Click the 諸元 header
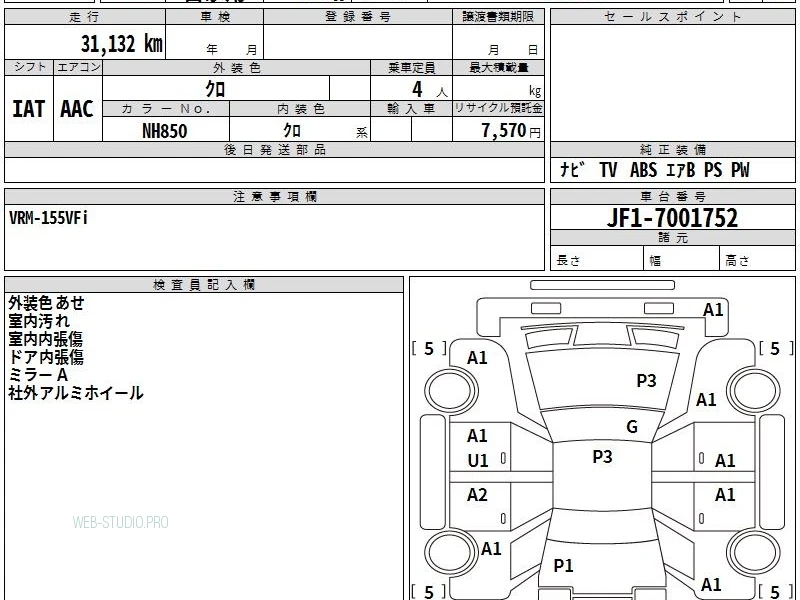800x600 pixels. [672, 238]
